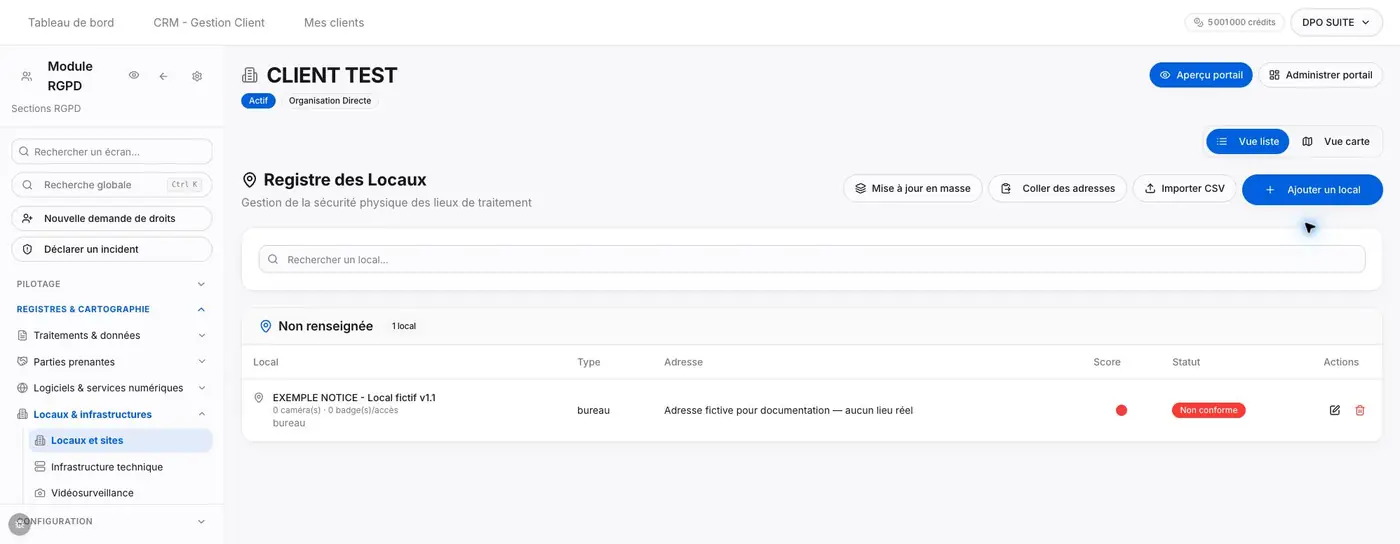Open Tableau de bord tab
The height and width of the screenshot is (544, 1400).
(71, 22)
